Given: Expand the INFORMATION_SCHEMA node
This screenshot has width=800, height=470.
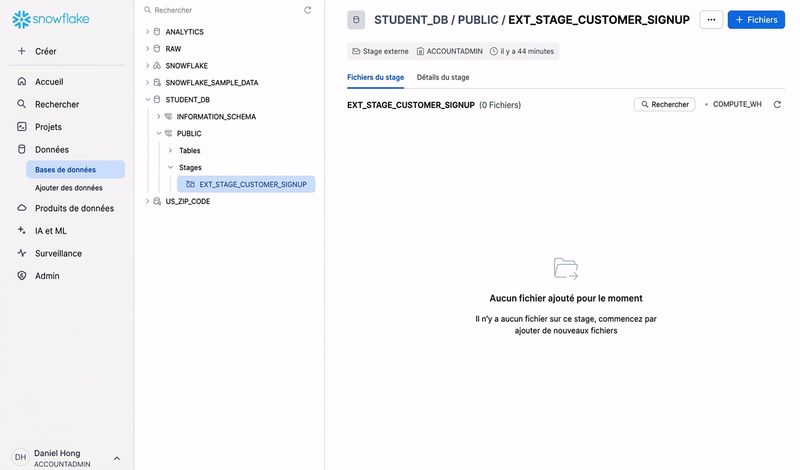Looking at the screenshot, I should click(x=159, y=116).
